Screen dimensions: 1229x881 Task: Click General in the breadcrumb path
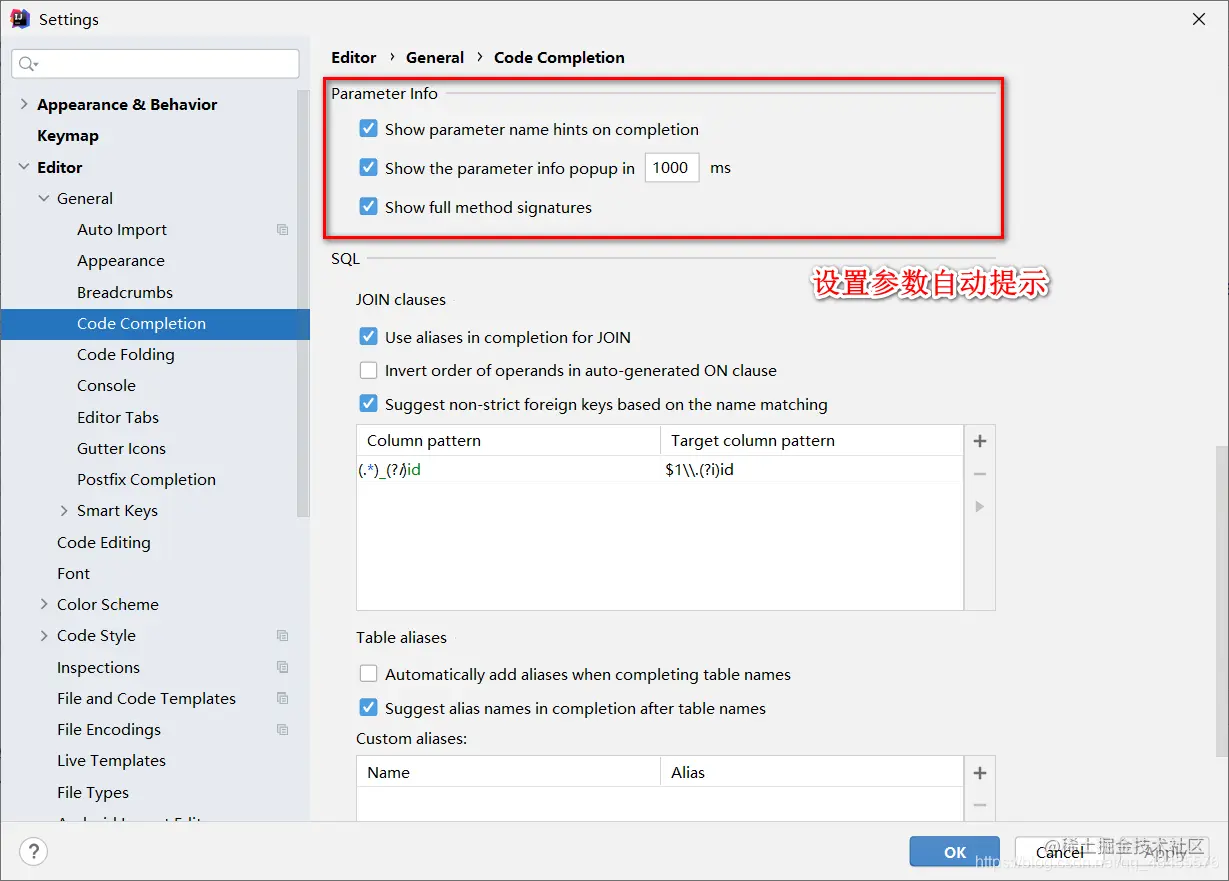pos(435,58)
